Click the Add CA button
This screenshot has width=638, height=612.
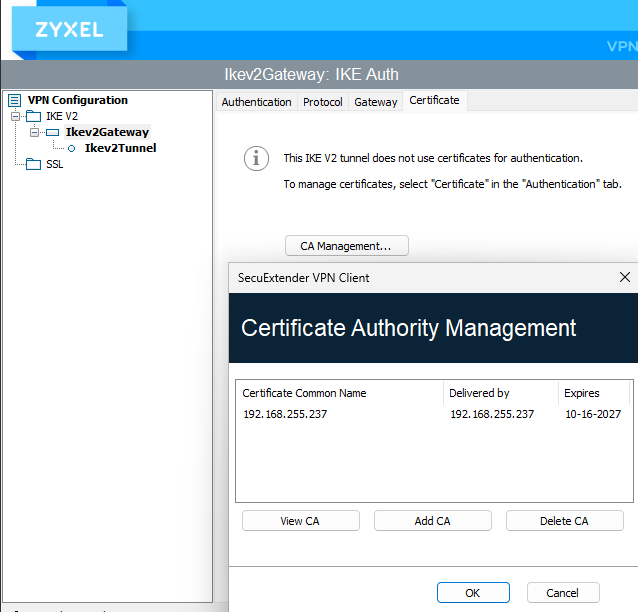click(433, 521)
